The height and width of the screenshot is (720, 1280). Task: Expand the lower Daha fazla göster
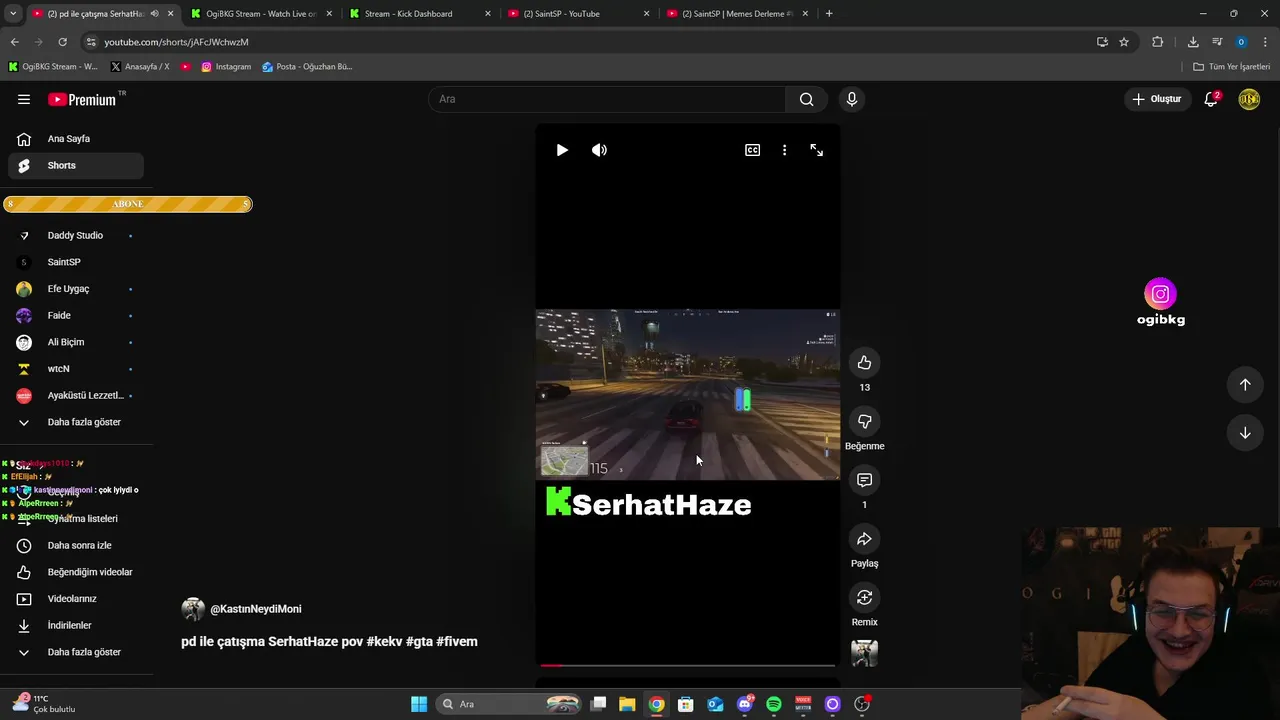pos(76,652)
